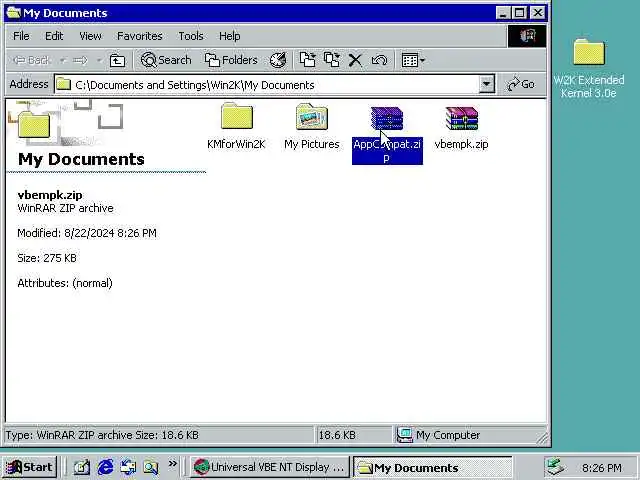Select the AppCompat.zip archive icon
Viewport: 640px width, 480px height.
[x=387, y=118]
